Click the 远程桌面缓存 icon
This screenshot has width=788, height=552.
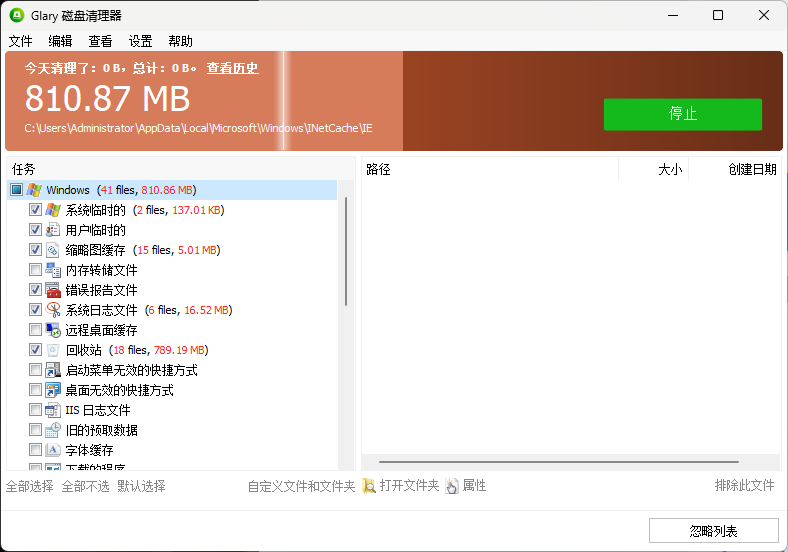point(53,330)
